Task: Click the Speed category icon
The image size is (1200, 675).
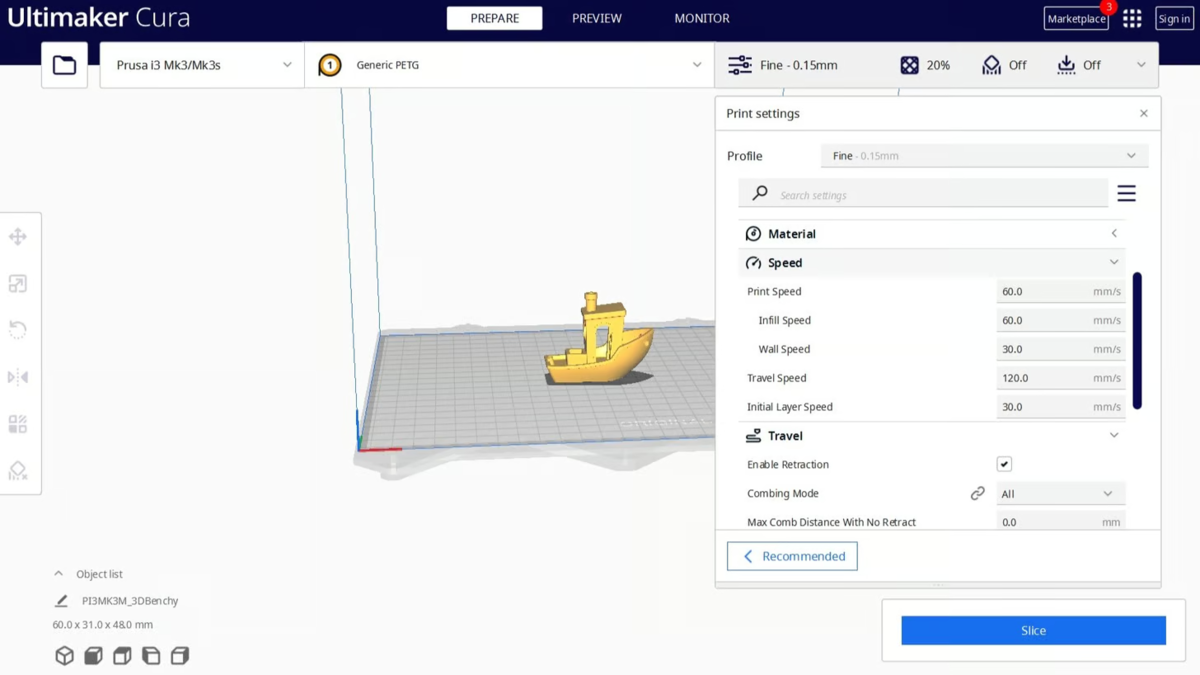Action: 753,263
